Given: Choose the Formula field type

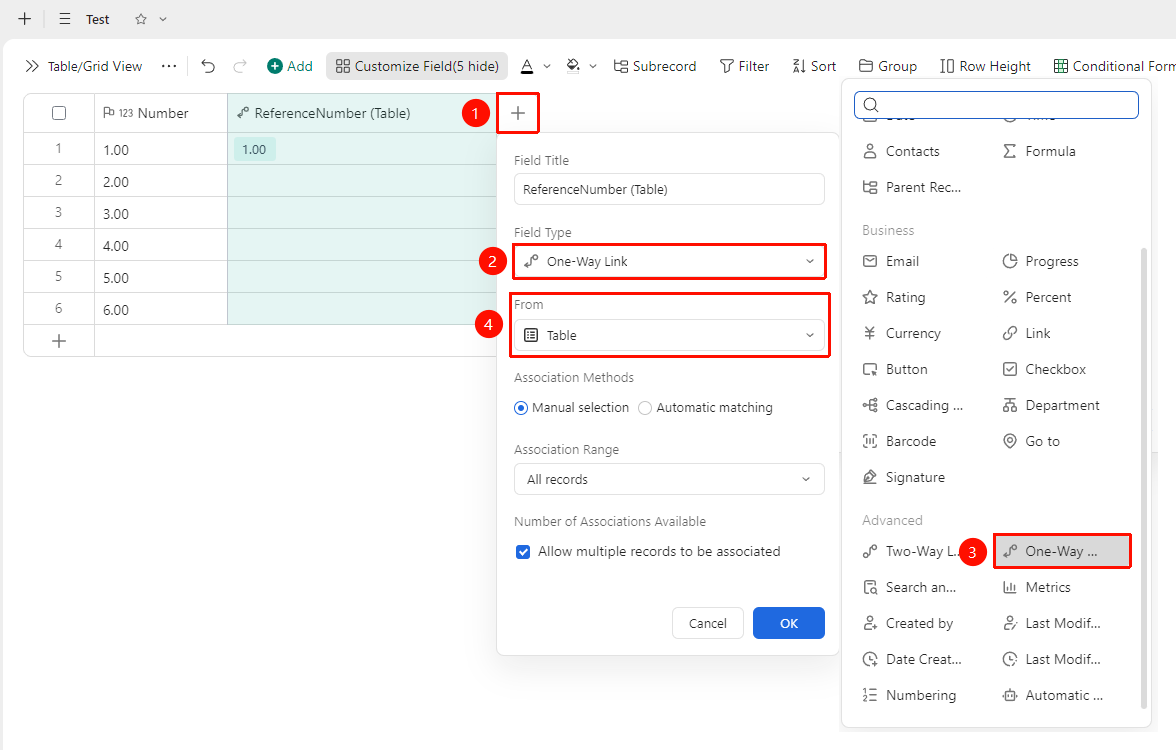Looking at the screenshot, I should click(x=1039, y=151).
